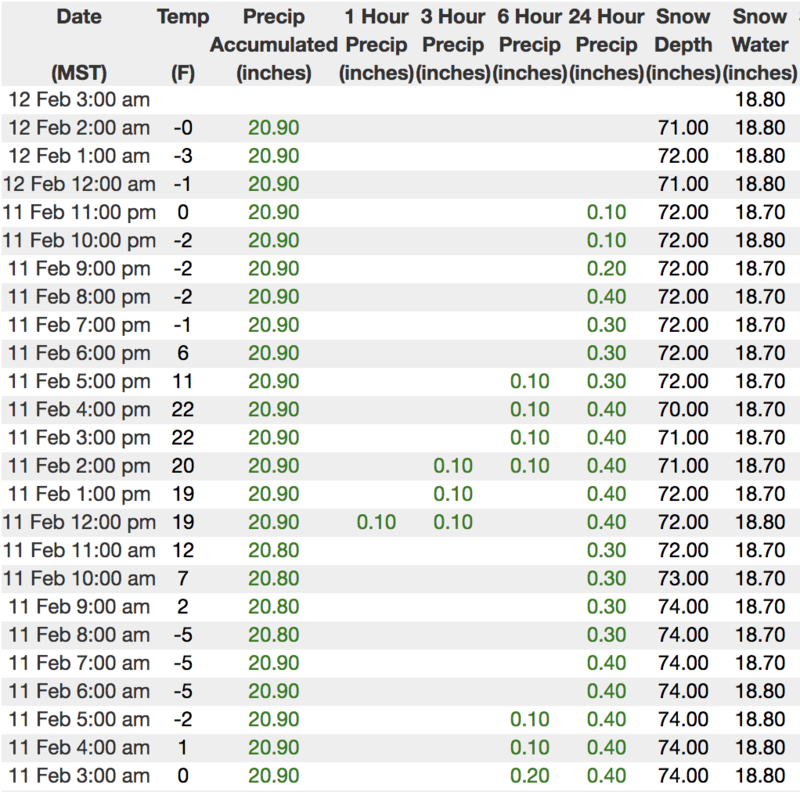Select the 24 Hour Precip header
The image size is (800, 792).
[x=607, y=45]
